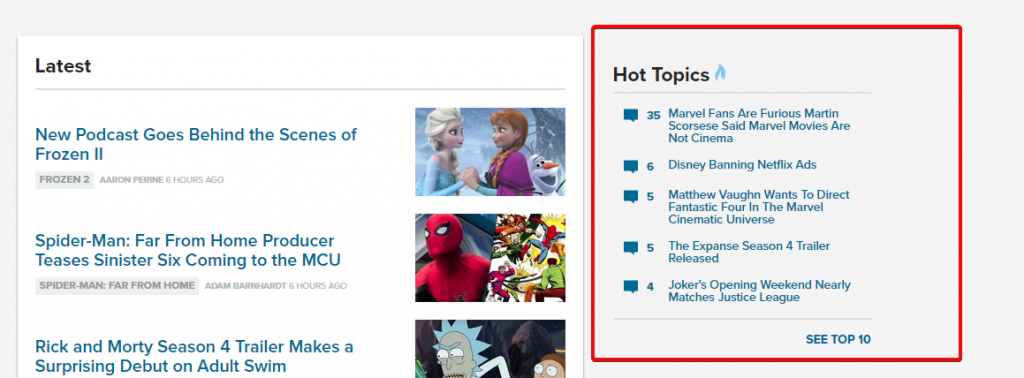Click the 4 comment count on Joker topic

(x=650, y=287)
